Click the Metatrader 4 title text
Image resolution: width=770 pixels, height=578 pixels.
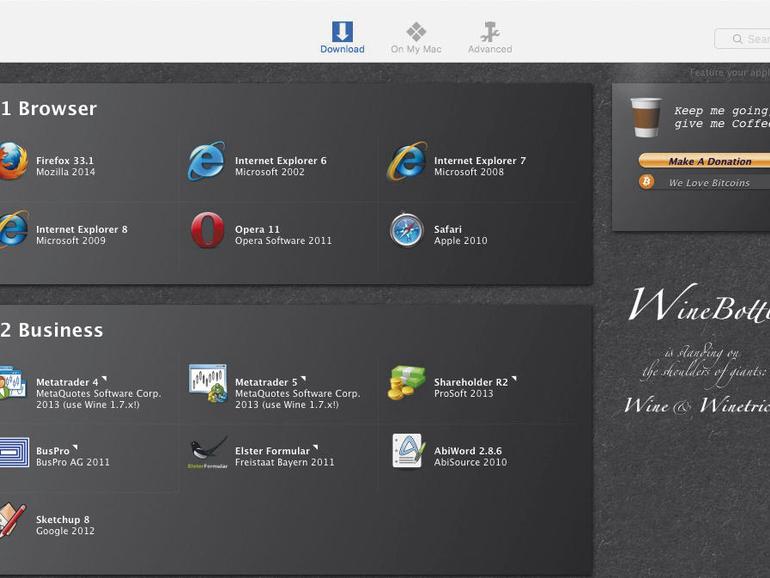(x=67, y=382)
